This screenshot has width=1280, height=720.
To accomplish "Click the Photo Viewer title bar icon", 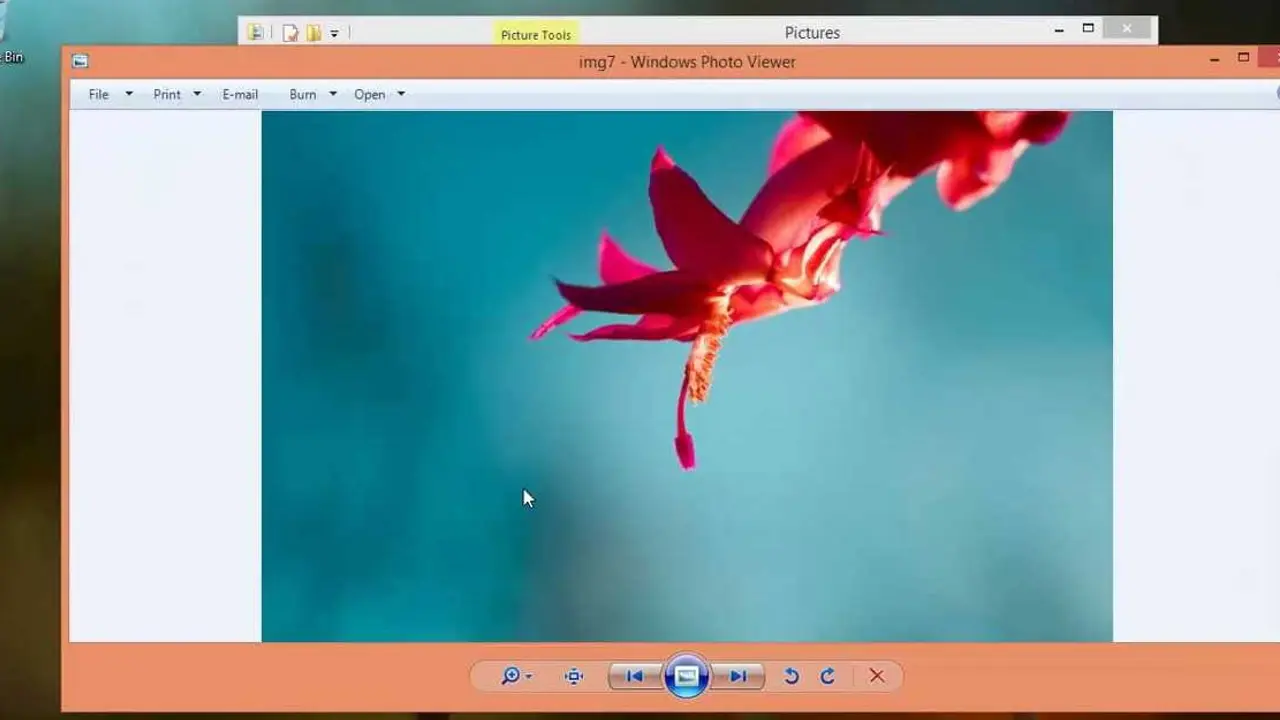I will click(x=80, y=61).
